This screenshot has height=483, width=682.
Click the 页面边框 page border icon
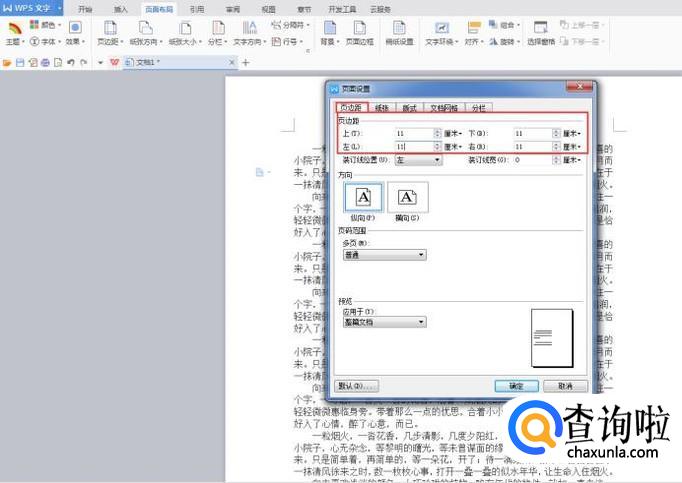[359, 28]
